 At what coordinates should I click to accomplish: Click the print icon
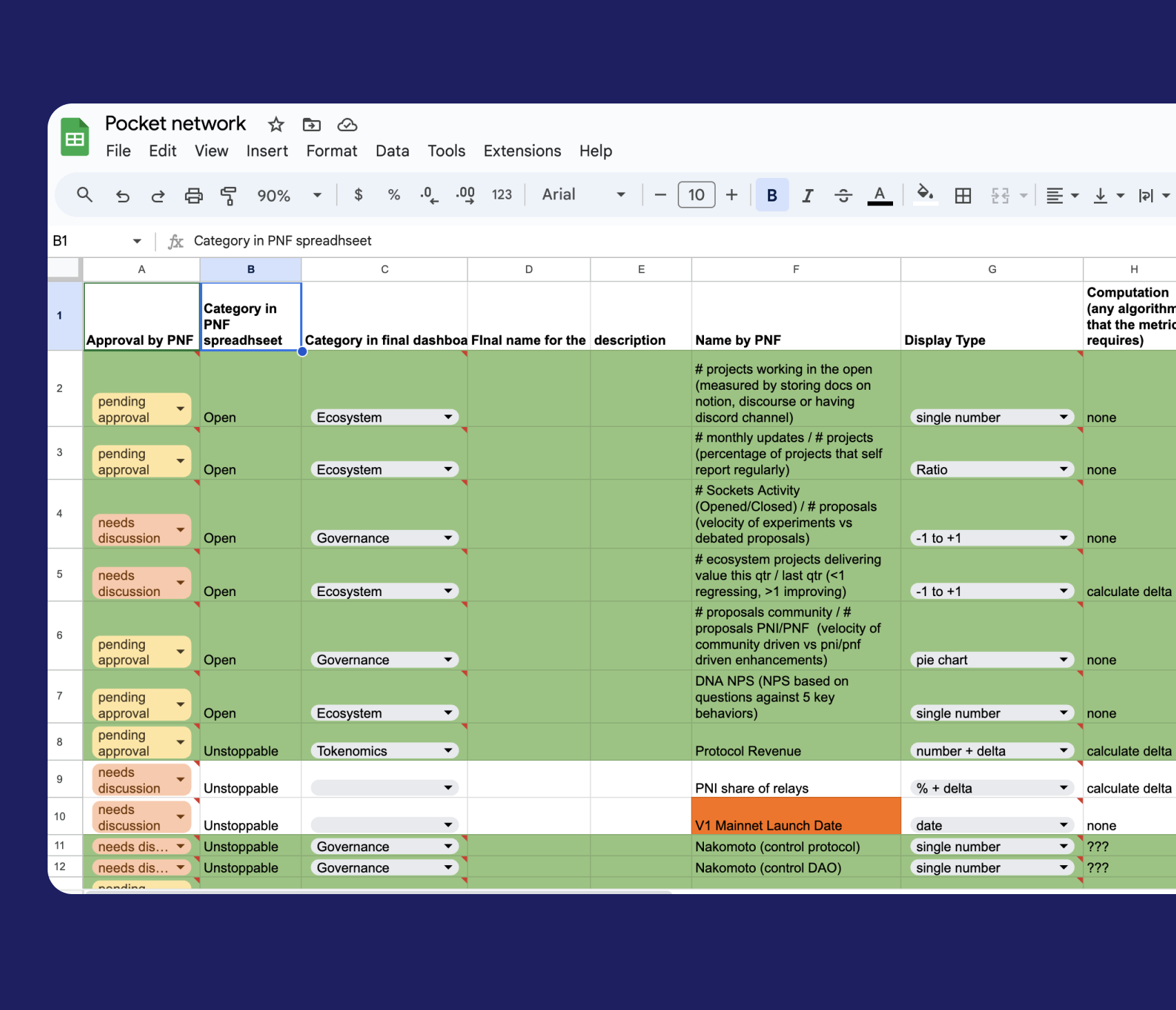pos(194,195)
